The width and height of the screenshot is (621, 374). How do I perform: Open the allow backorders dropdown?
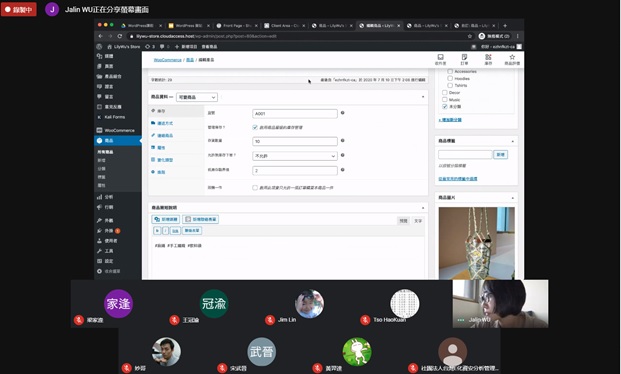(295, 156)
